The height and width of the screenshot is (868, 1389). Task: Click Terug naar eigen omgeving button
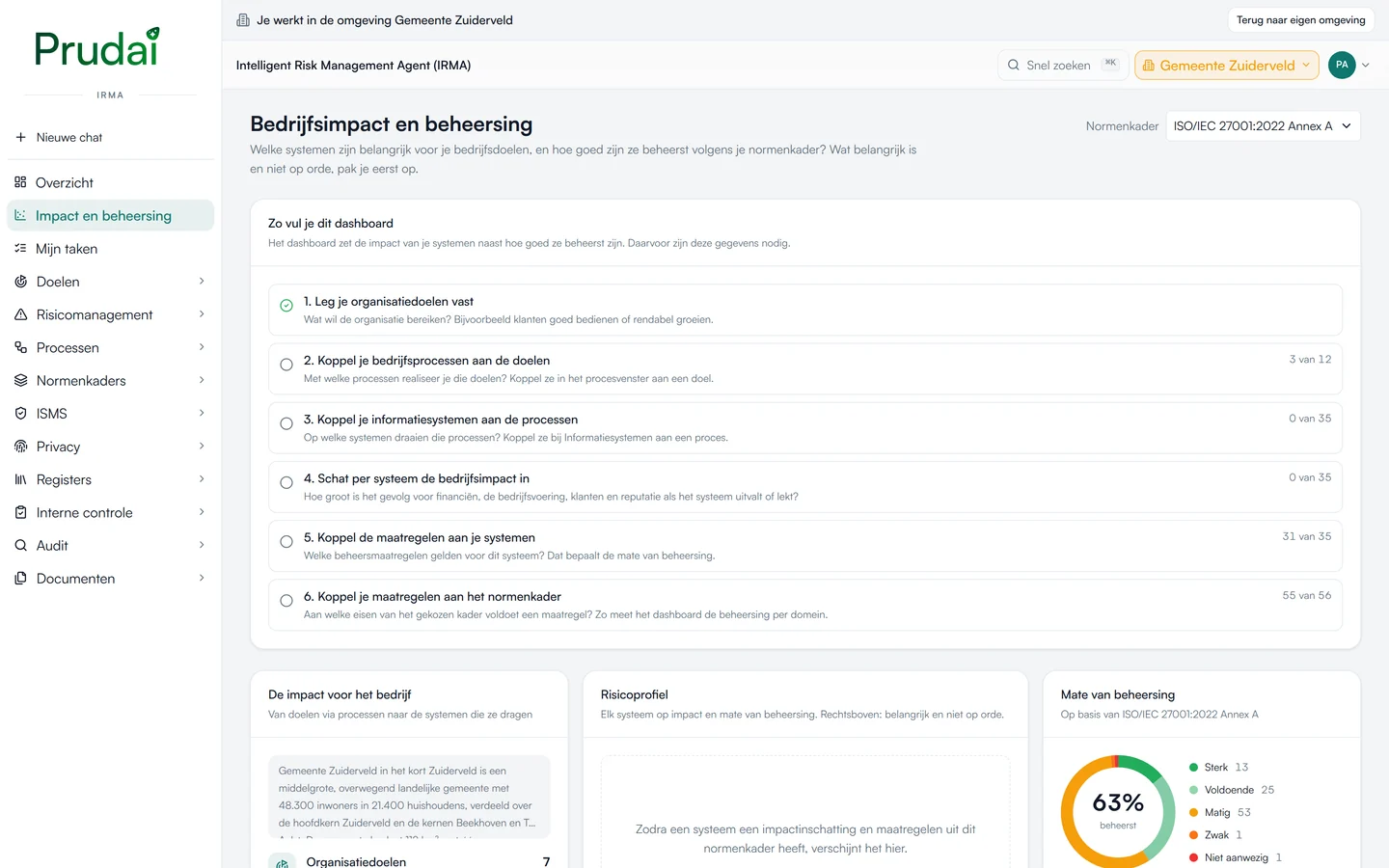click(1301, 19)
